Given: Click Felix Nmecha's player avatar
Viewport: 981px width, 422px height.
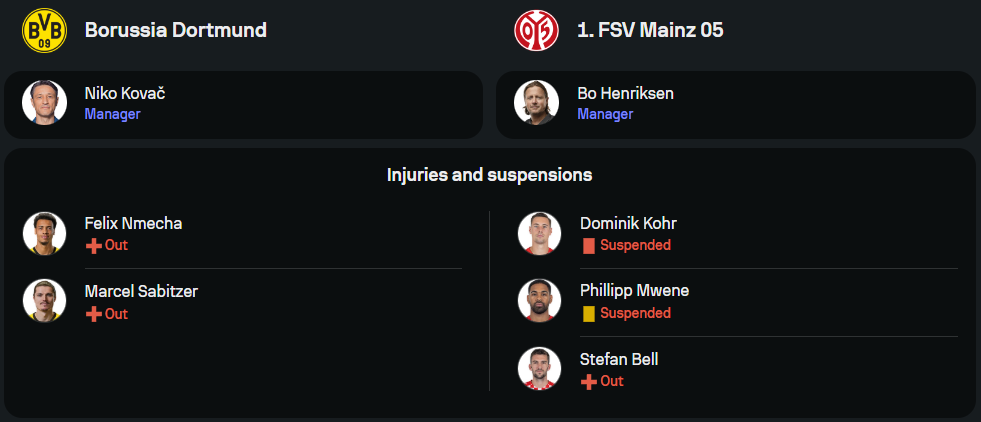Looking at the screenshot, I should [45, 233].
